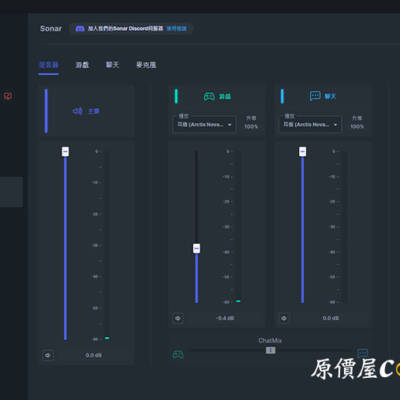Click the Master volume slider handle
400x400 pixels.
click(x=65, y=151)
